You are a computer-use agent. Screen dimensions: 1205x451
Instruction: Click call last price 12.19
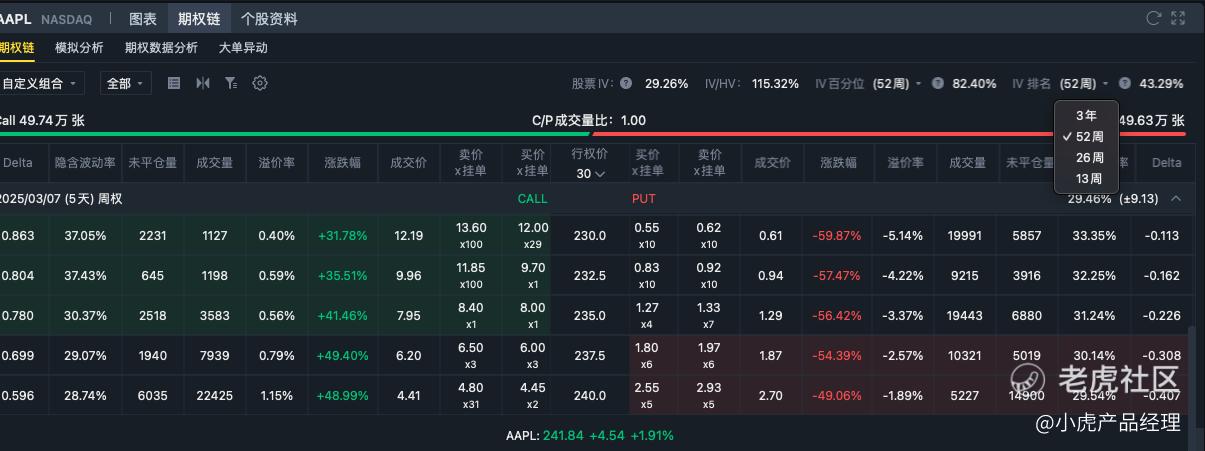[409, 236]
